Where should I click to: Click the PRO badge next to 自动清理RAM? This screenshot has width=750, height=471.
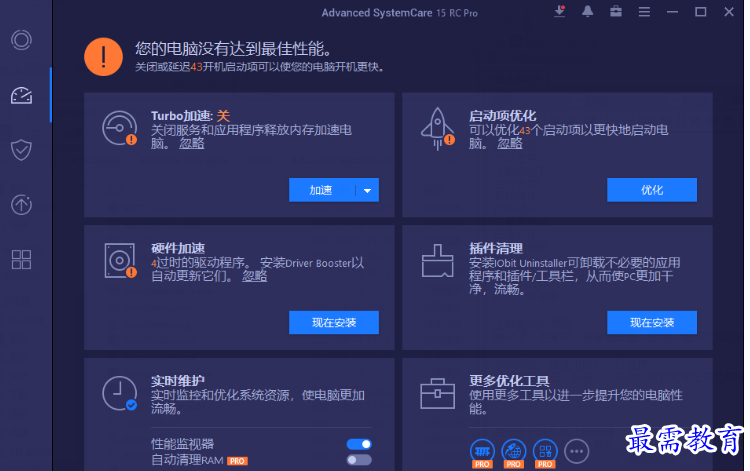237,461
